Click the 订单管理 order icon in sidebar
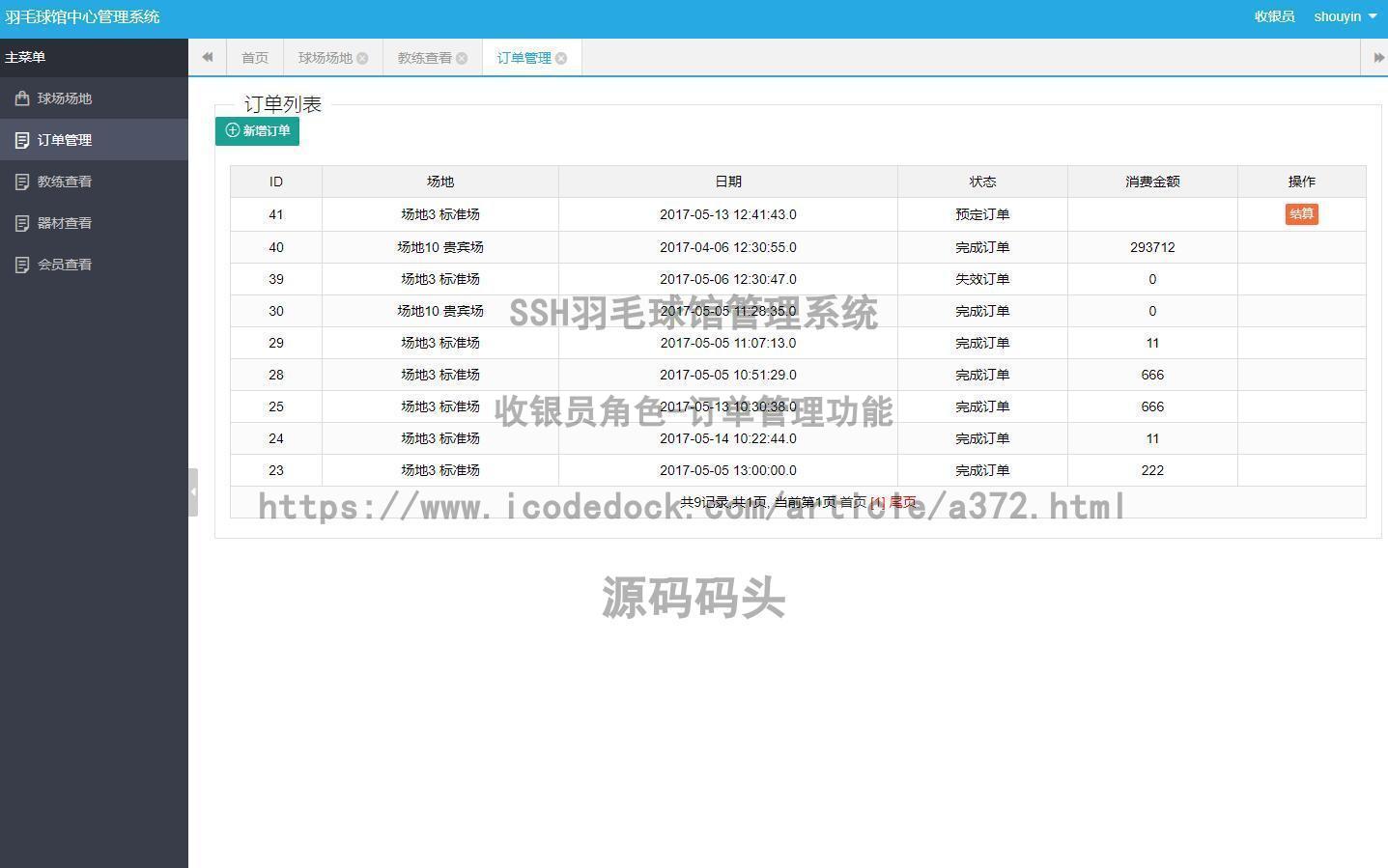 [21, 139]
